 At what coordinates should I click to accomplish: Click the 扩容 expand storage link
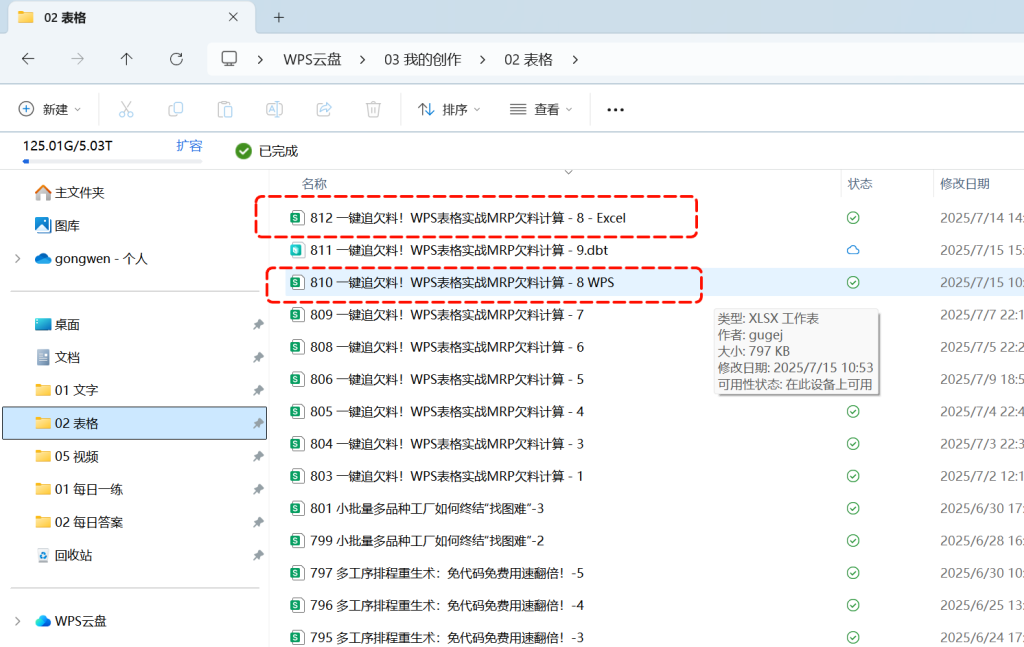click(189, 146)
